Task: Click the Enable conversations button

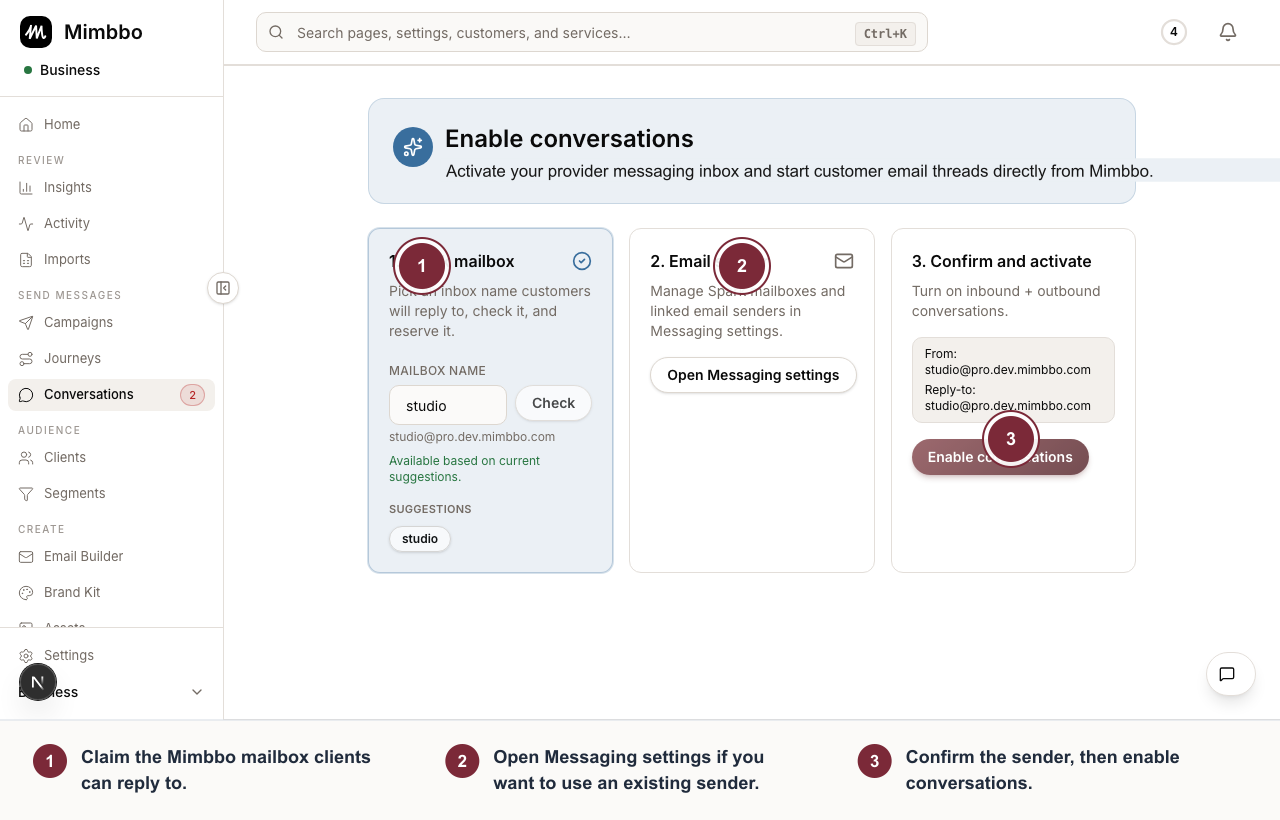Action: click(1000, 457)
